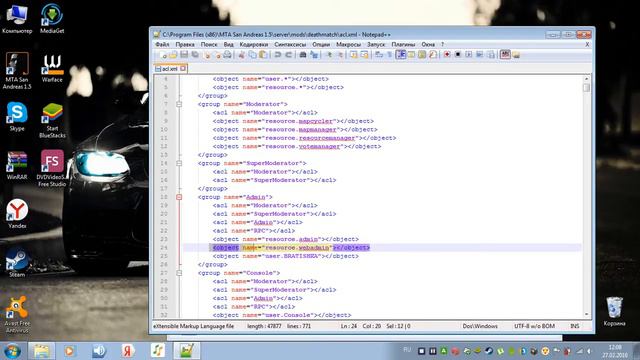Click 'resource.mapcycler' text in line 9
Screen dimensions: 640x360
pyautogui.click(x=300, y=121)
